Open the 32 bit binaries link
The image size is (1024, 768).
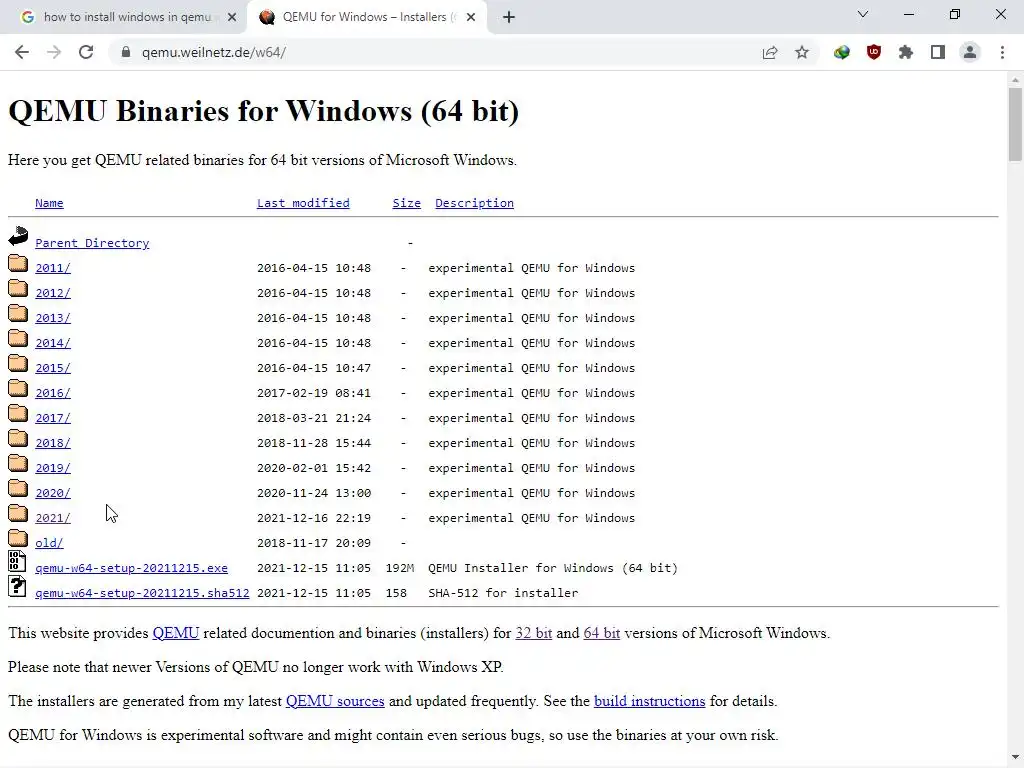point(534,633)
